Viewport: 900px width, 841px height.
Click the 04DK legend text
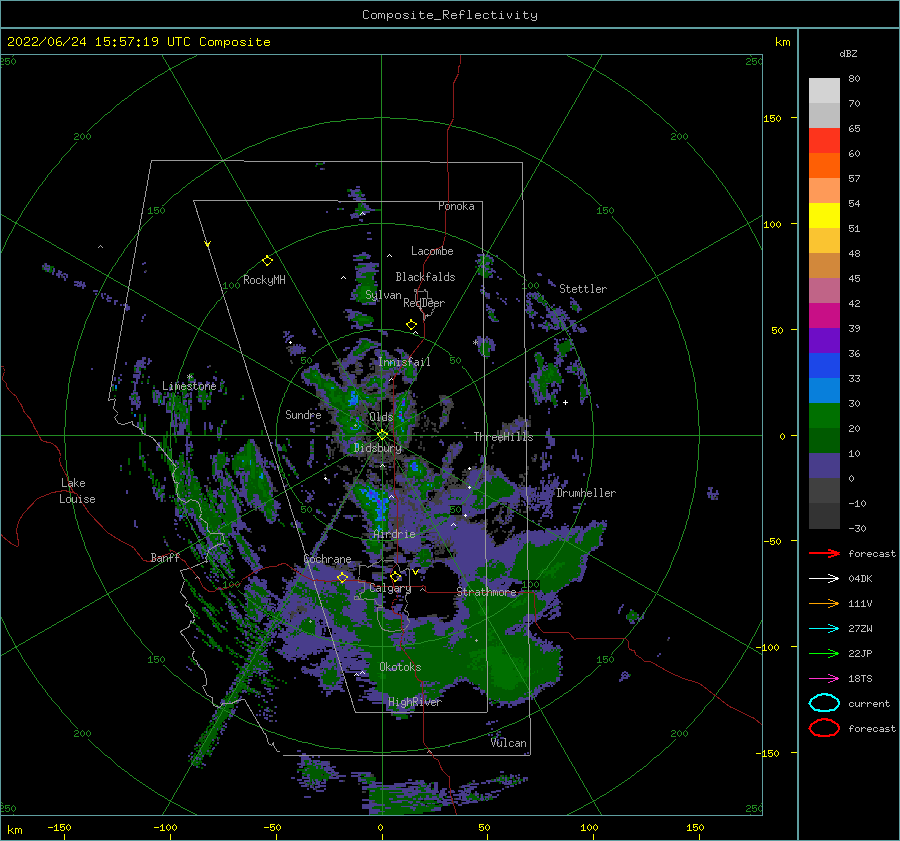tap(860, 579)
